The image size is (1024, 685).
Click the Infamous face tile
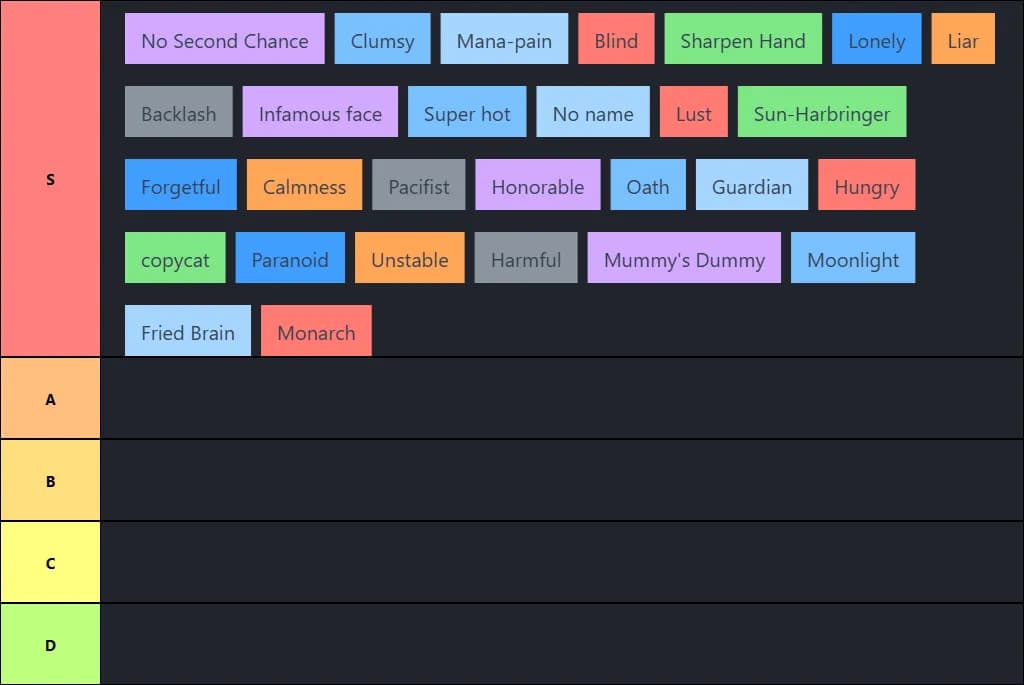click(320, 113)
